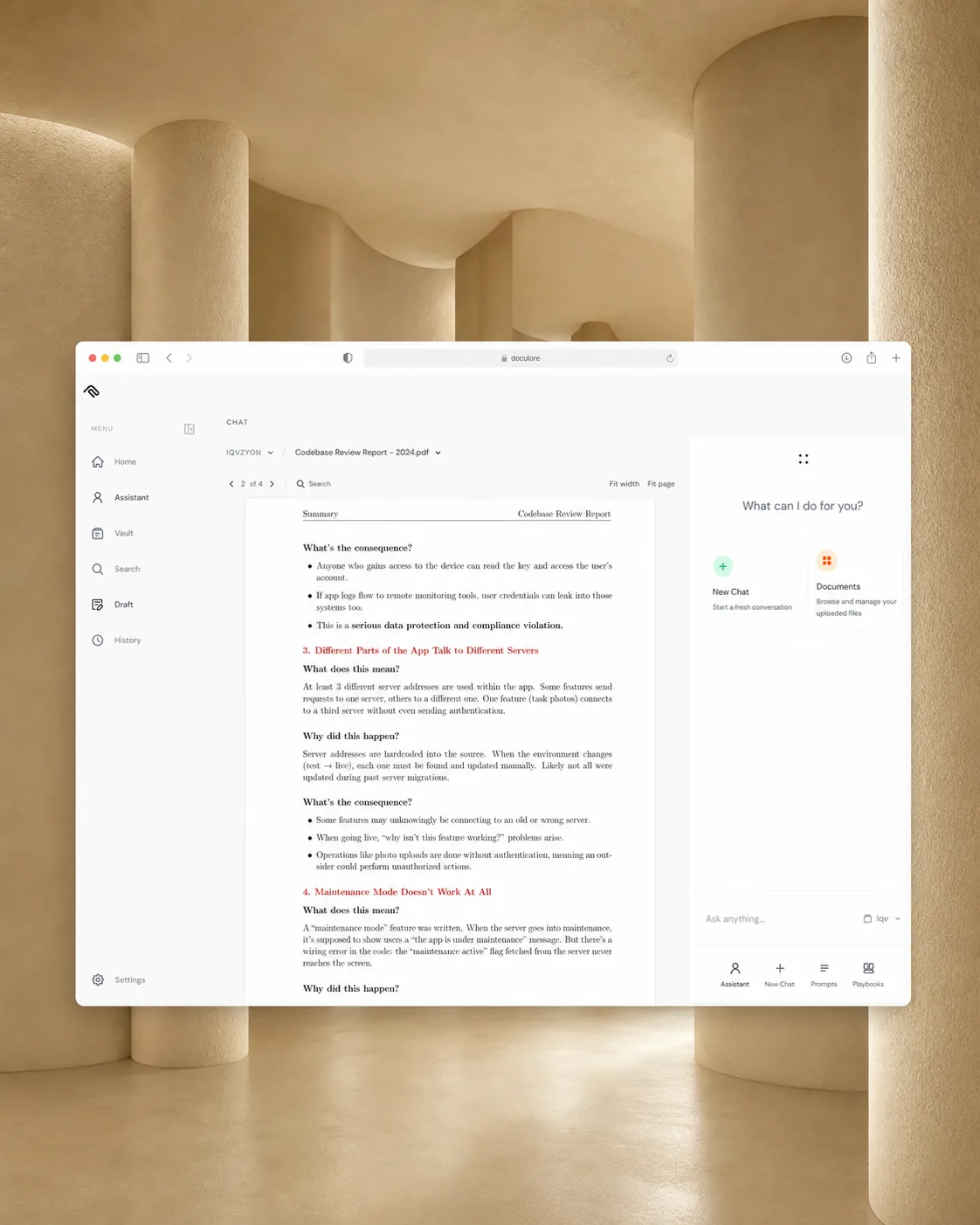Expand the Iqv folder selector dropdown
This screenshot has width=980, height=1225.
882,918
